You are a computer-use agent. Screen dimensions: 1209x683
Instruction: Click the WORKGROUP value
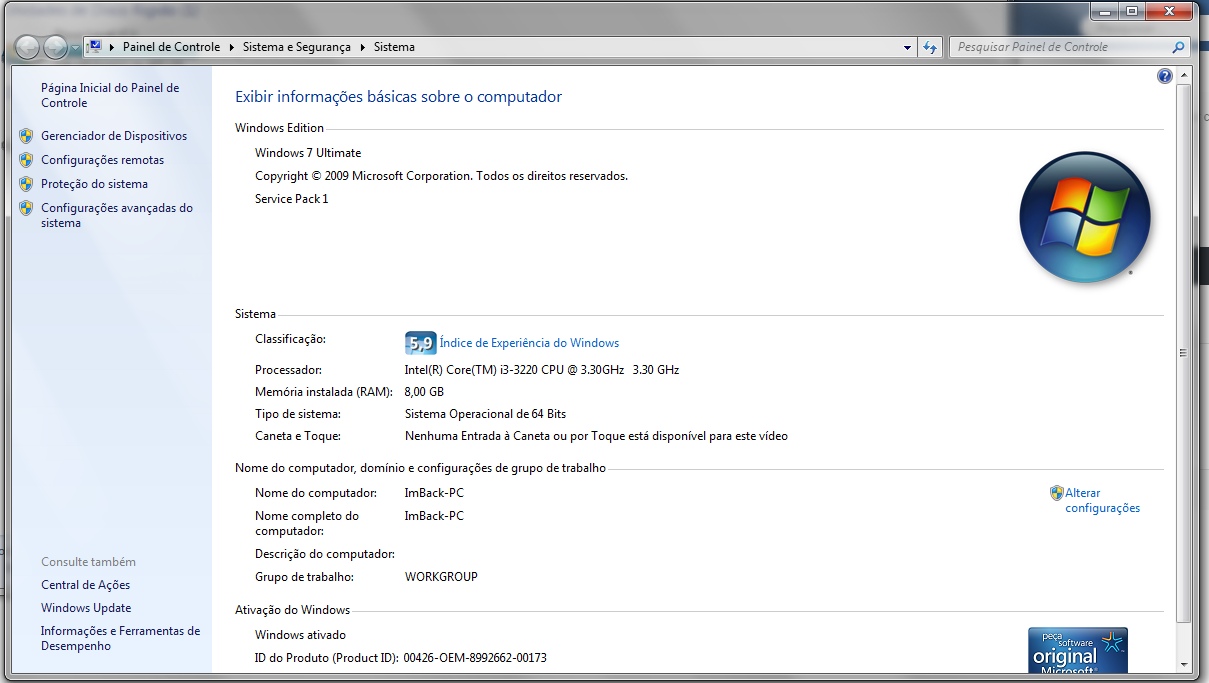[x=441, y=577]
